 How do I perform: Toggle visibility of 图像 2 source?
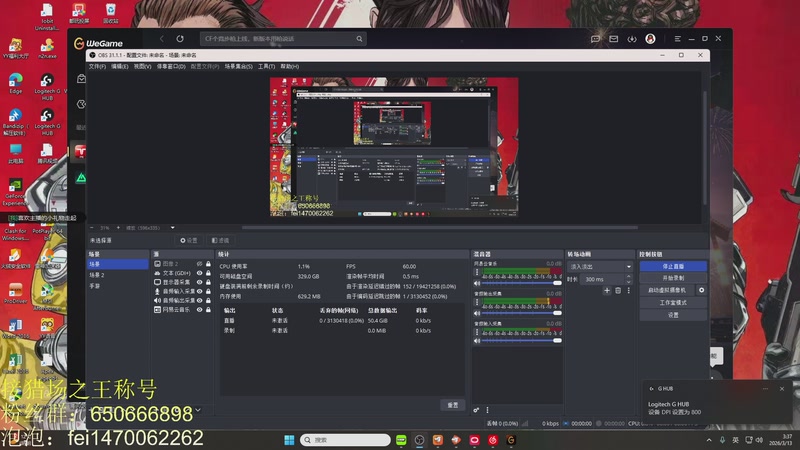tap(199, 264)
